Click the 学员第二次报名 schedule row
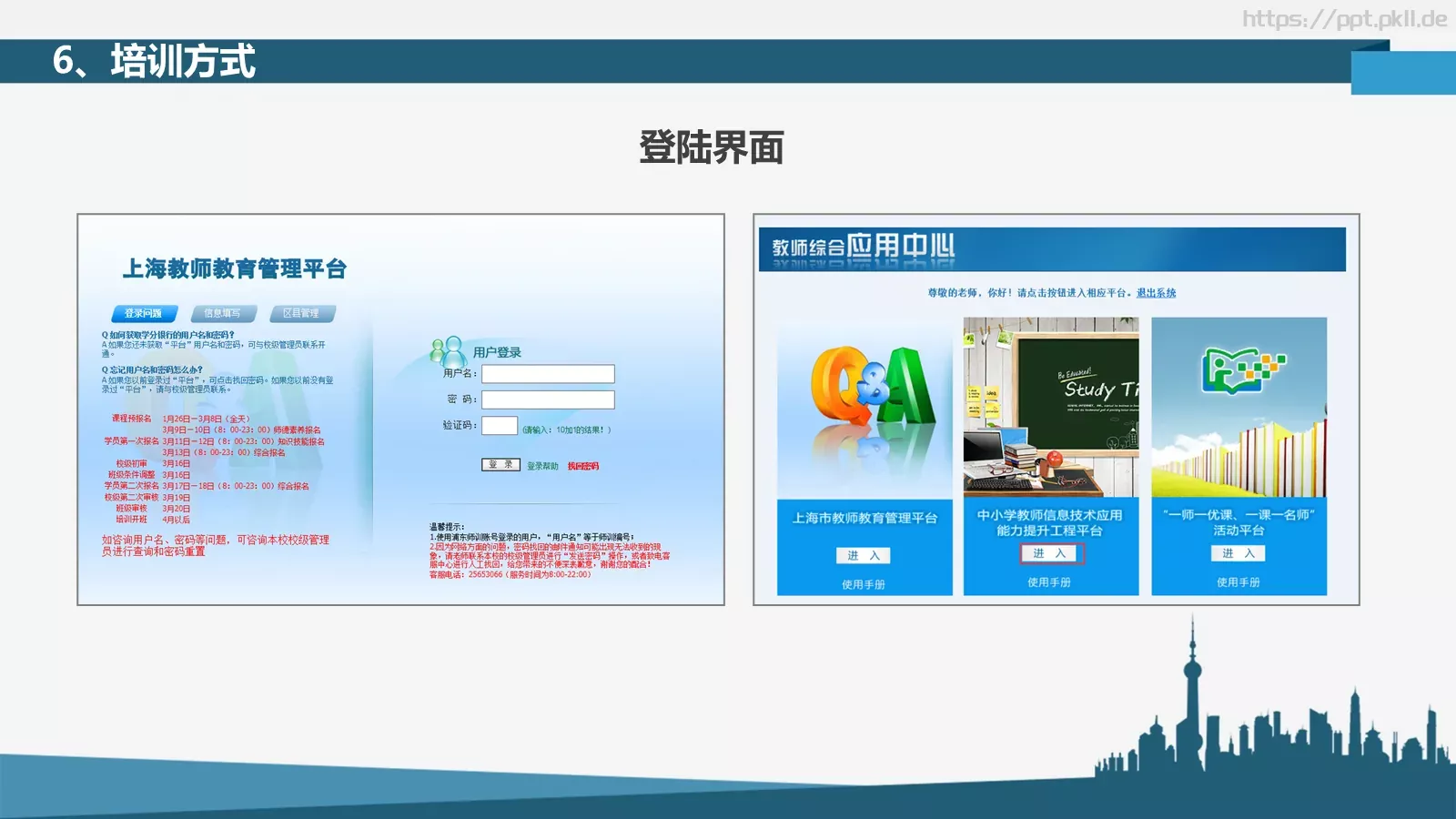Viewport: 1456px width, 819px height. click(207, 486)
